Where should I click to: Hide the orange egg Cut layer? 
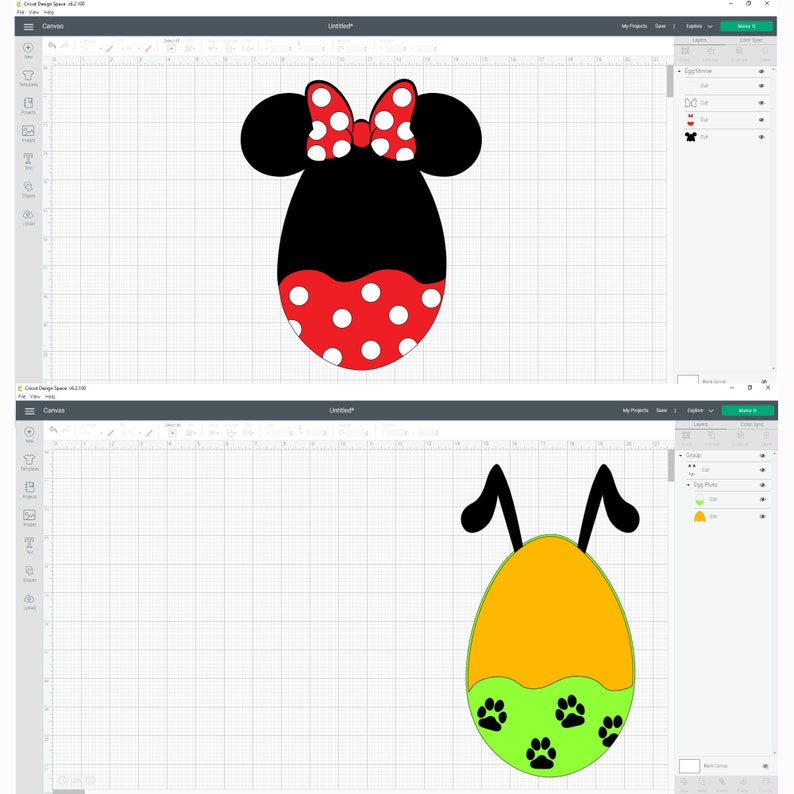tap(763, 517)
